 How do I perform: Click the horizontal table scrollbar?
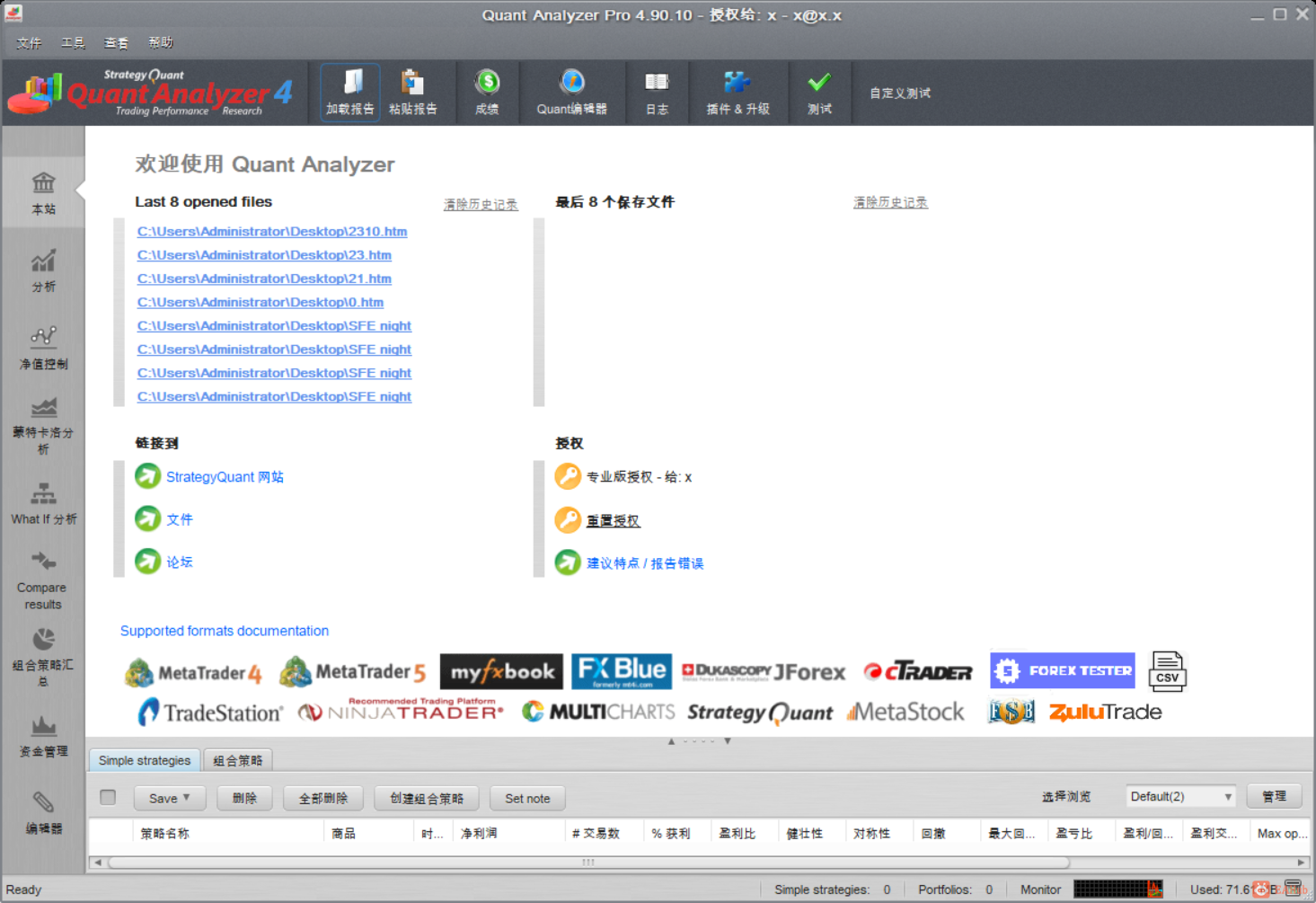(x=588, y=862)
